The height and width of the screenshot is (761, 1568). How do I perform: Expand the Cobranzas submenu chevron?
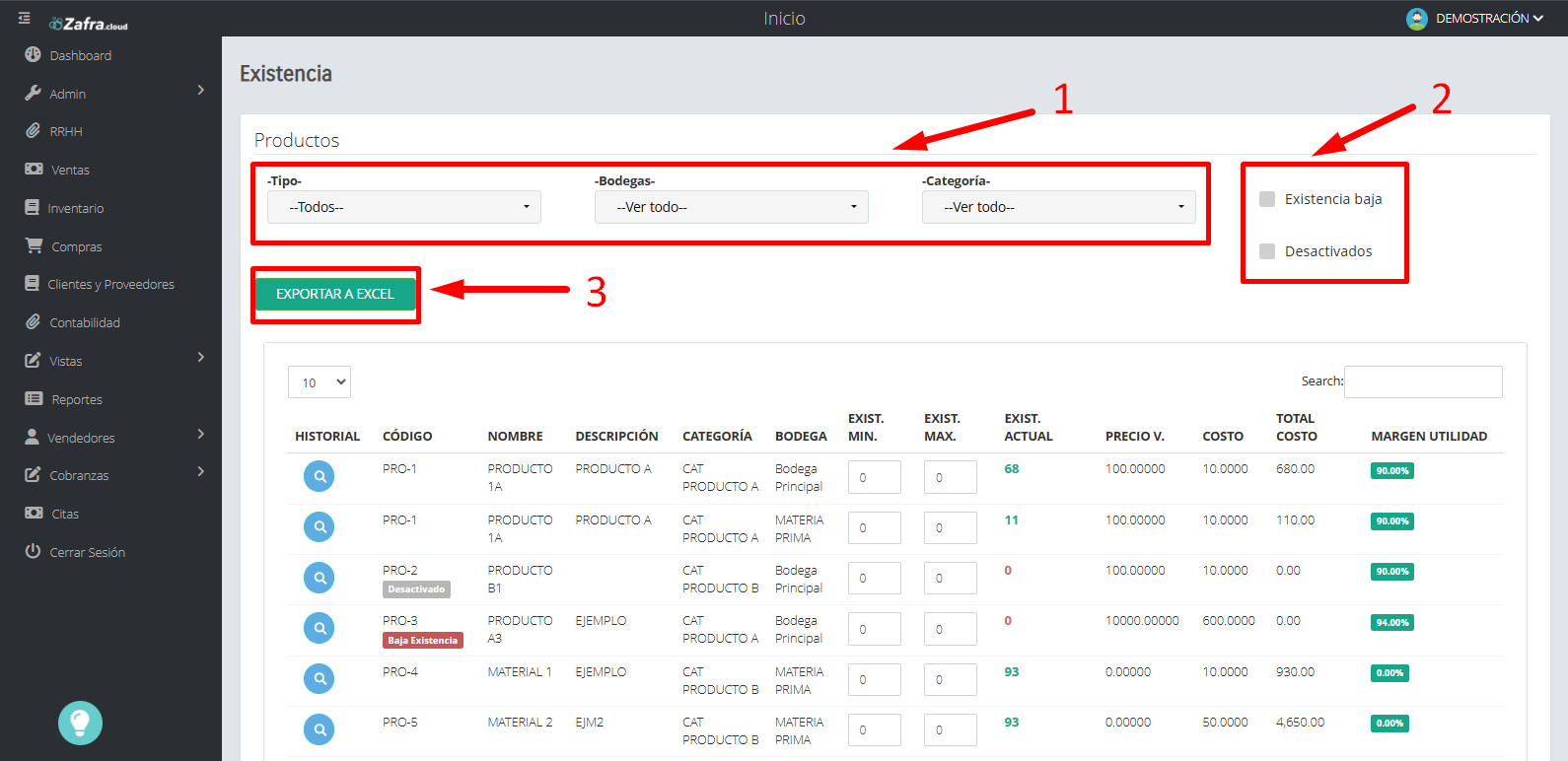click(201, 471)
